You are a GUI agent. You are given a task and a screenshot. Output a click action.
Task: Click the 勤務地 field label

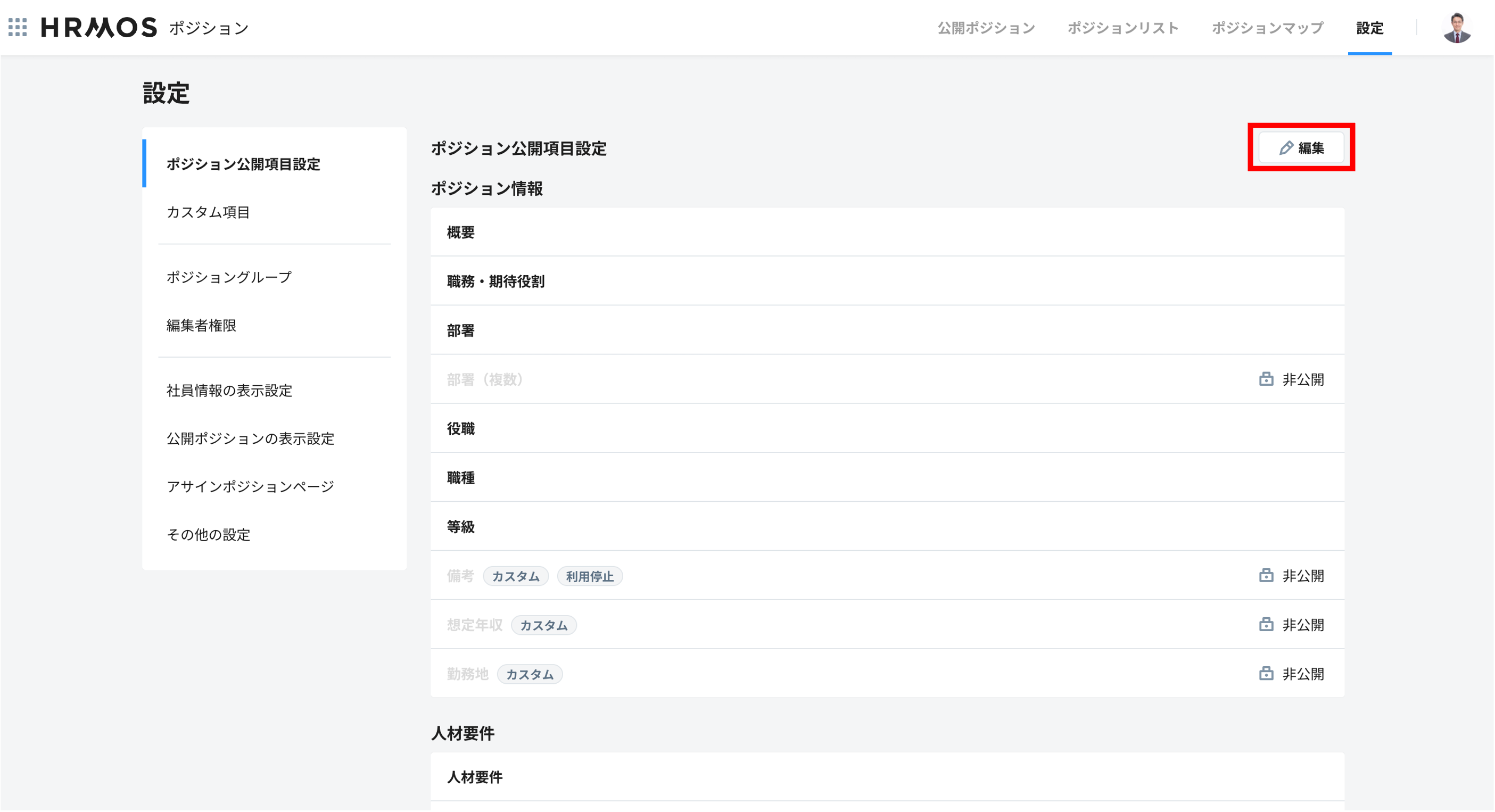pos(468,674)
